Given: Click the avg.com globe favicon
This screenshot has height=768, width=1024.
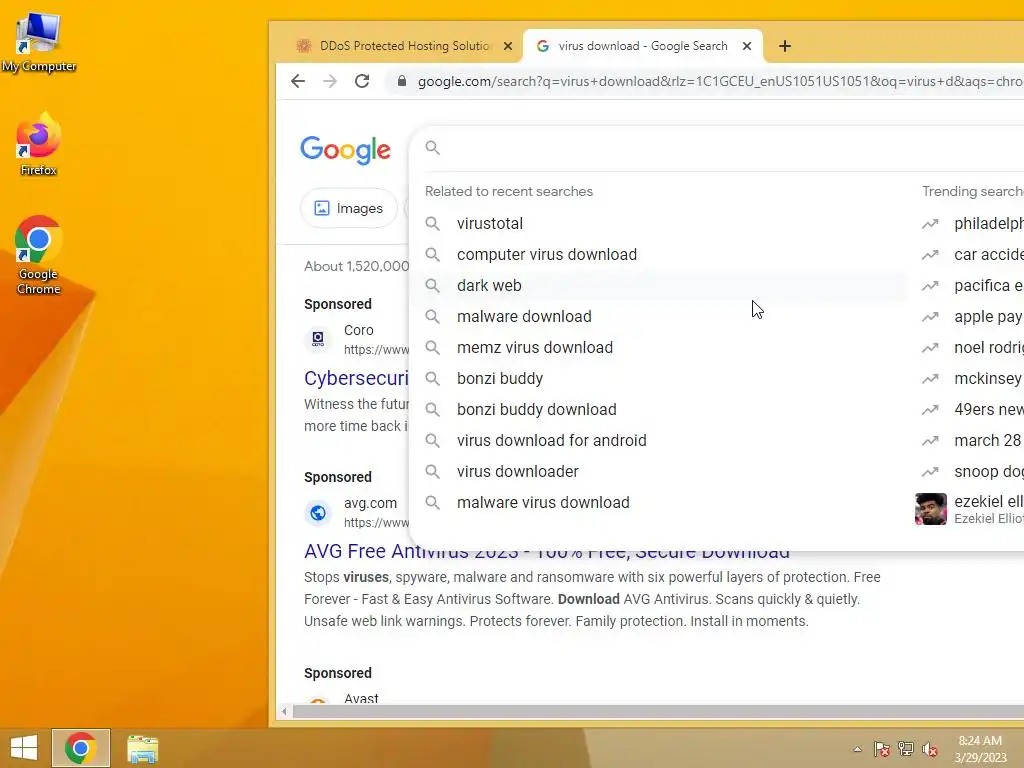Looking at the screenshot, I should click(318, 513).
